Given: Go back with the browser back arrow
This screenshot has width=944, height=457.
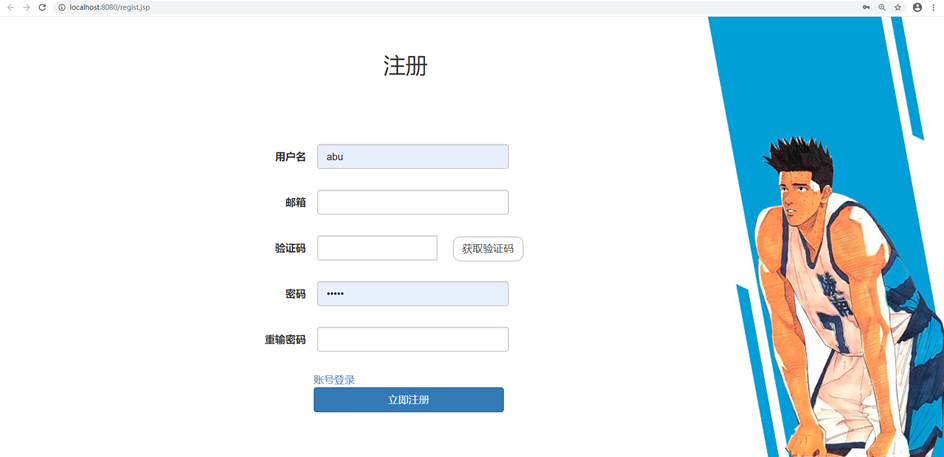Looking at the screenshot, I should [x=10, y=7].
